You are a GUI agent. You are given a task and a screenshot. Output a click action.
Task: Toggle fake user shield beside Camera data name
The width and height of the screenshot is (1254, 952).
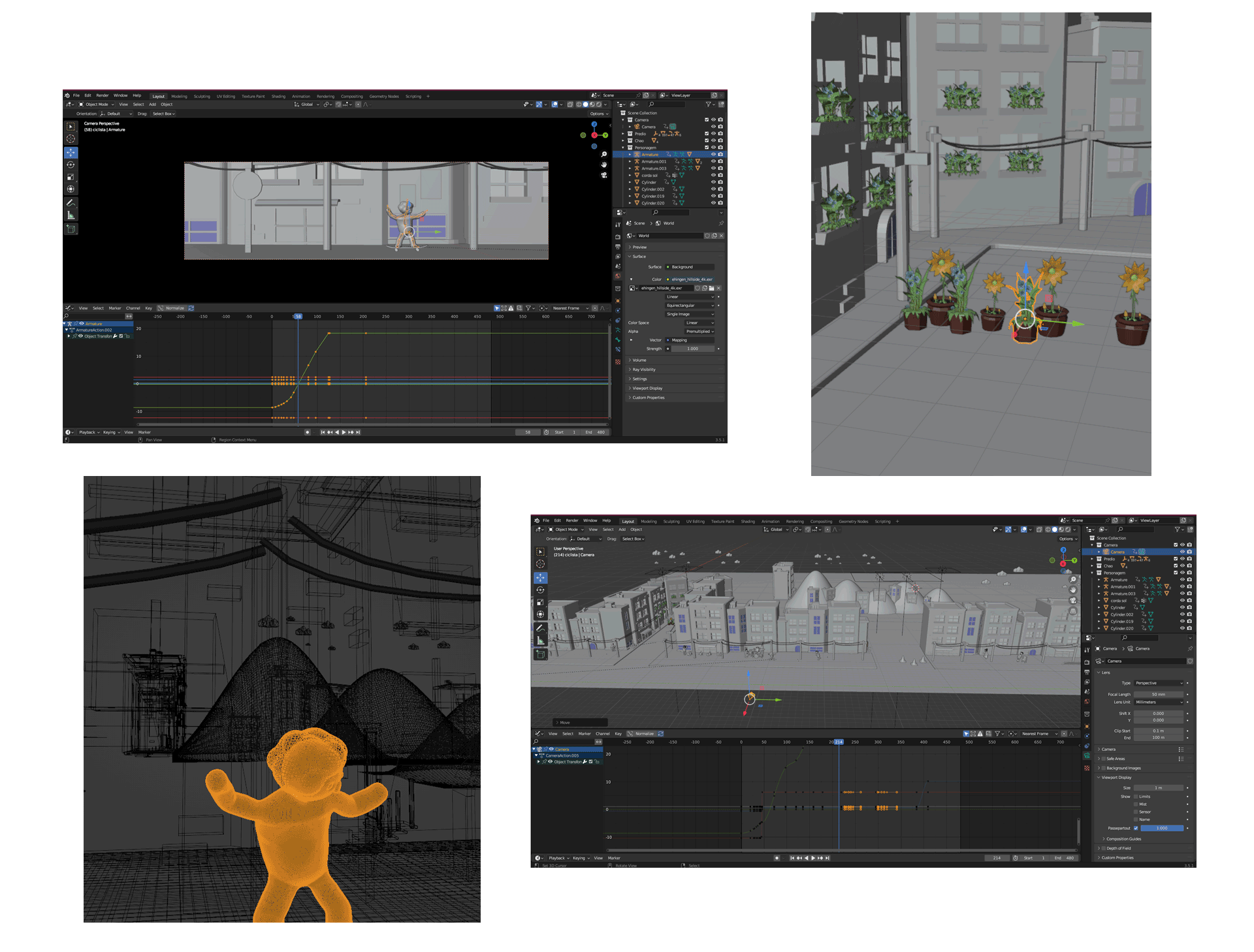click(x=1190, y=661)
